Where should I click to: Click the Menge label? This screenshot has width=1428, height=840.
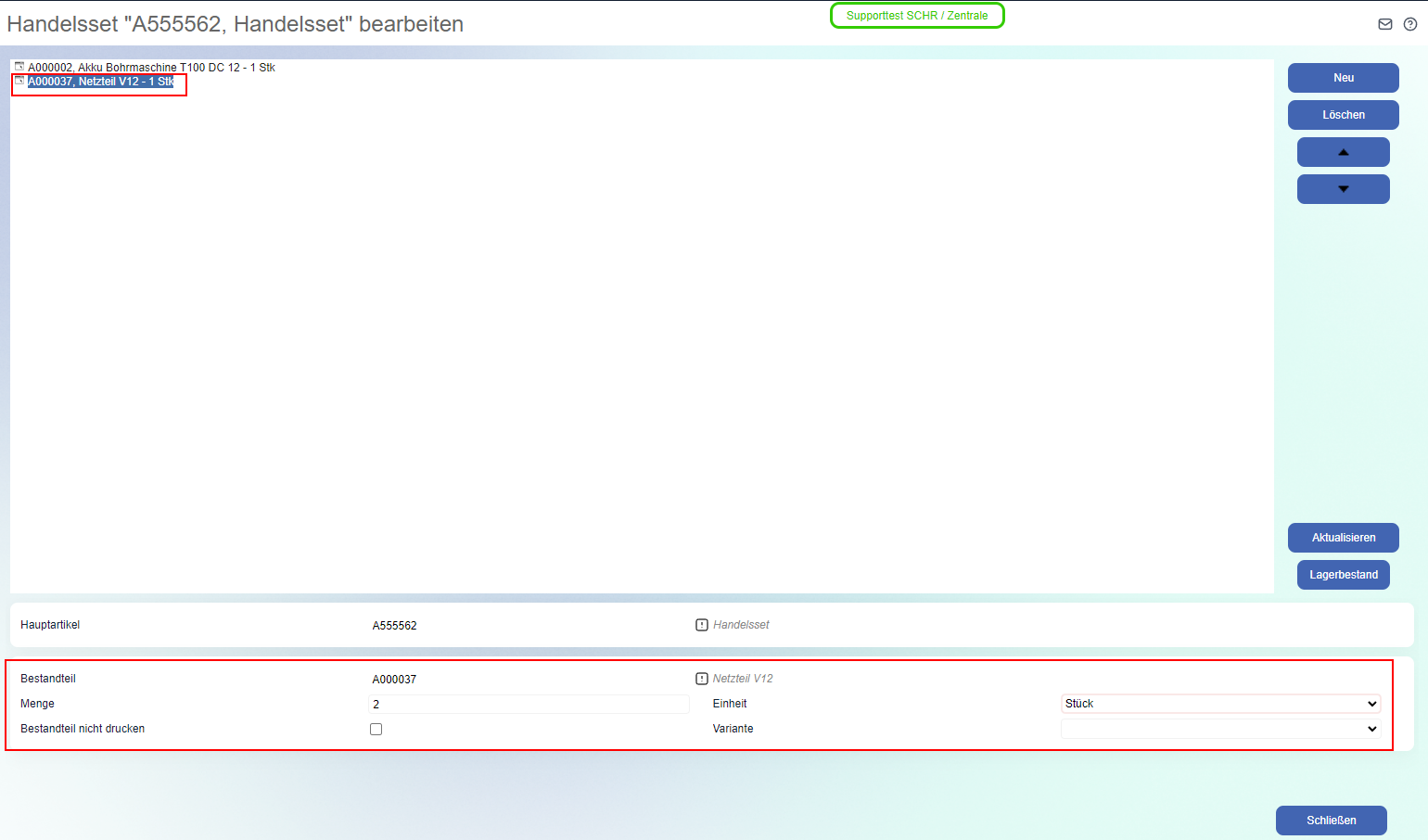tap(37, 704)
